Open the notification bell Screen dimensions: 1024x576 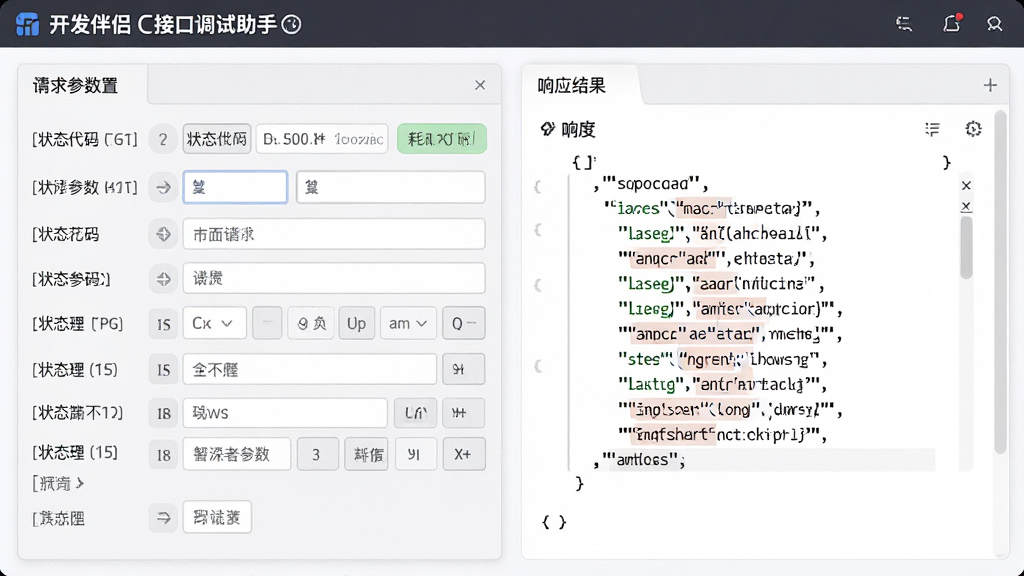click(952, 24)
